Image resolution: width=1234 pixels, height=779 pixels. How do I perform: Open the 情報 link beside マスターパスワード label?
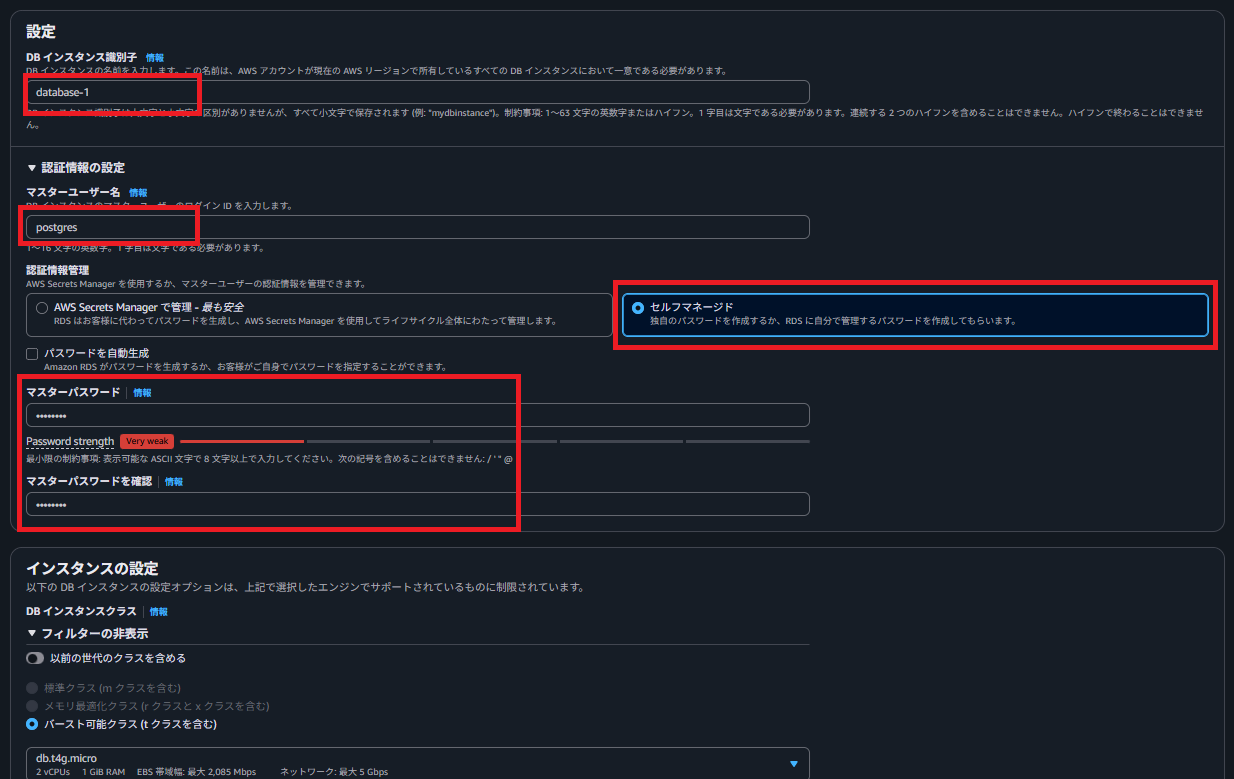[143, 393]
